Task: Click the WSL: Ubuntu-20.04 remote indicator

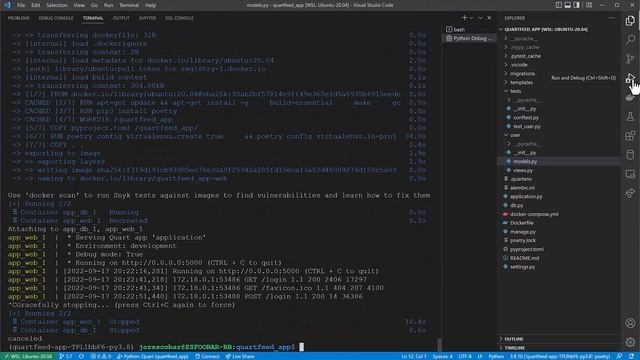Action: click(x=28, y=356)
